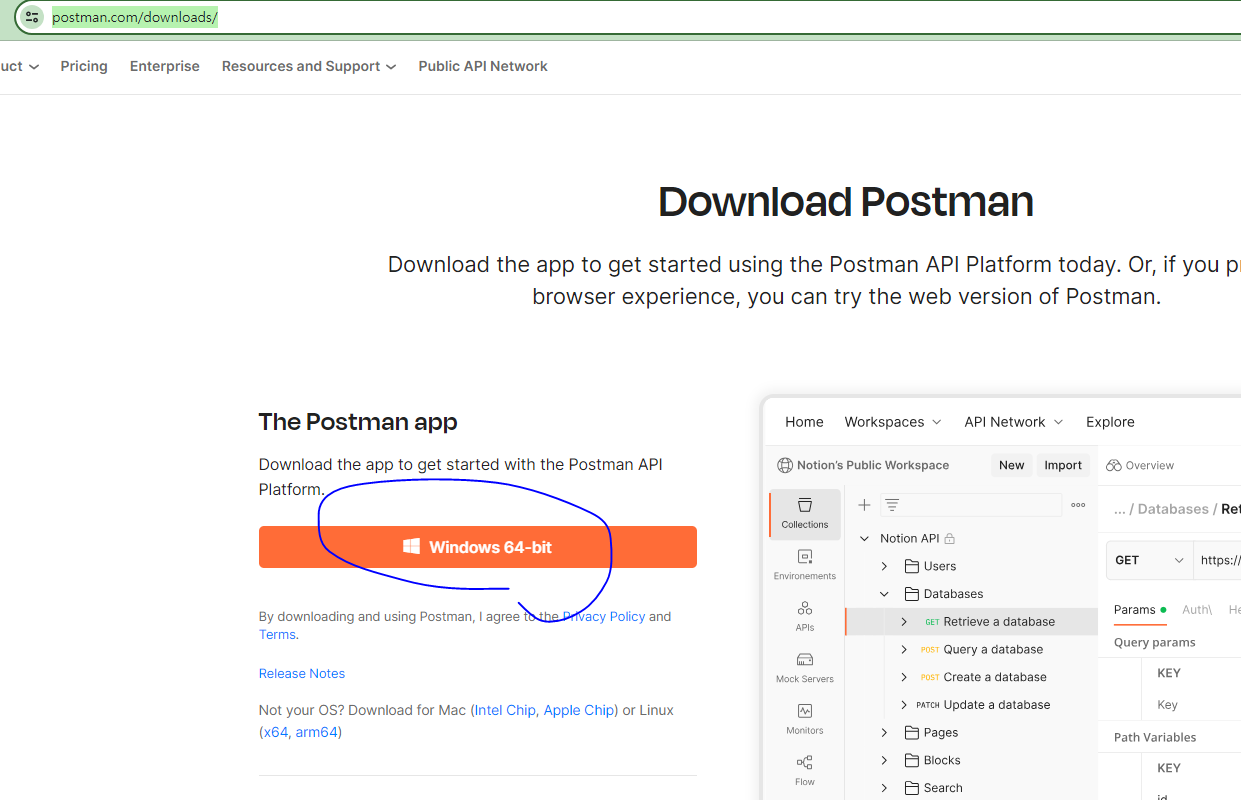This screenshot has width=1241, height=800.
Task: Click the Databases folder icon
Action: click(x=911, y=594)
